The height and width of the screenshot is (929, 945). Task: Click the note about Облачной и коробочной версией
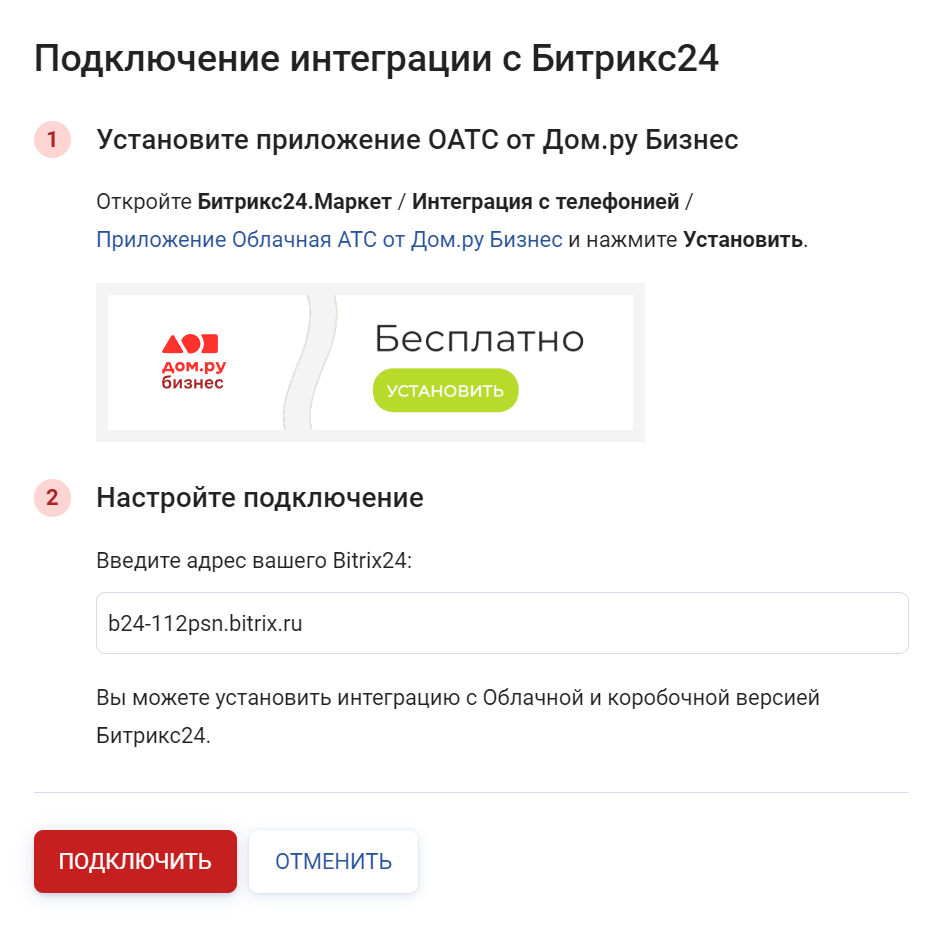458,716
